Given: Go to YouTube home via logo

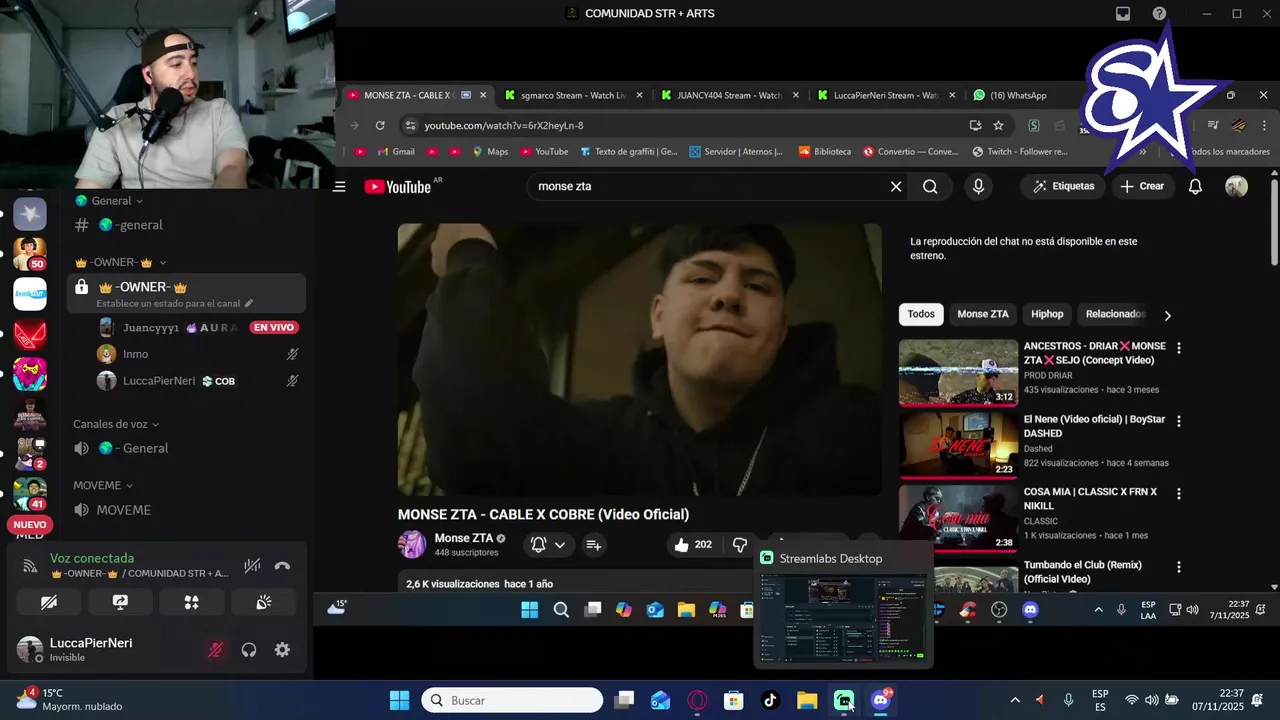Looking at the screenshot, I should [x=398, y=186].
